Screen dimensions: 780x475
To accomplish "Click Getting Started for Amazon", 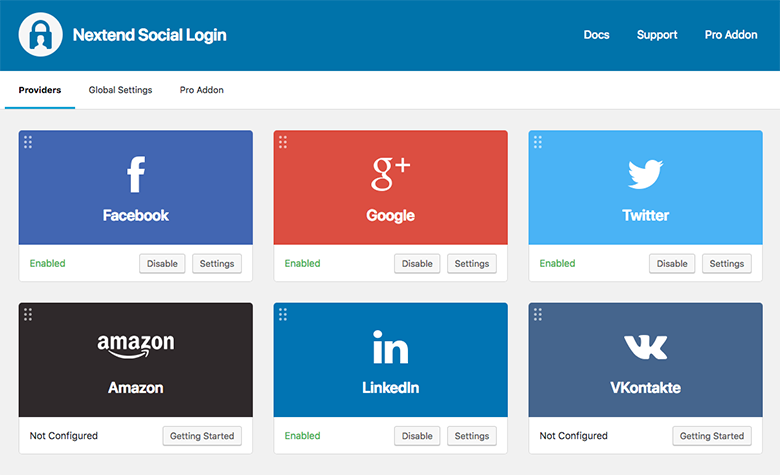I will [202, 436].
